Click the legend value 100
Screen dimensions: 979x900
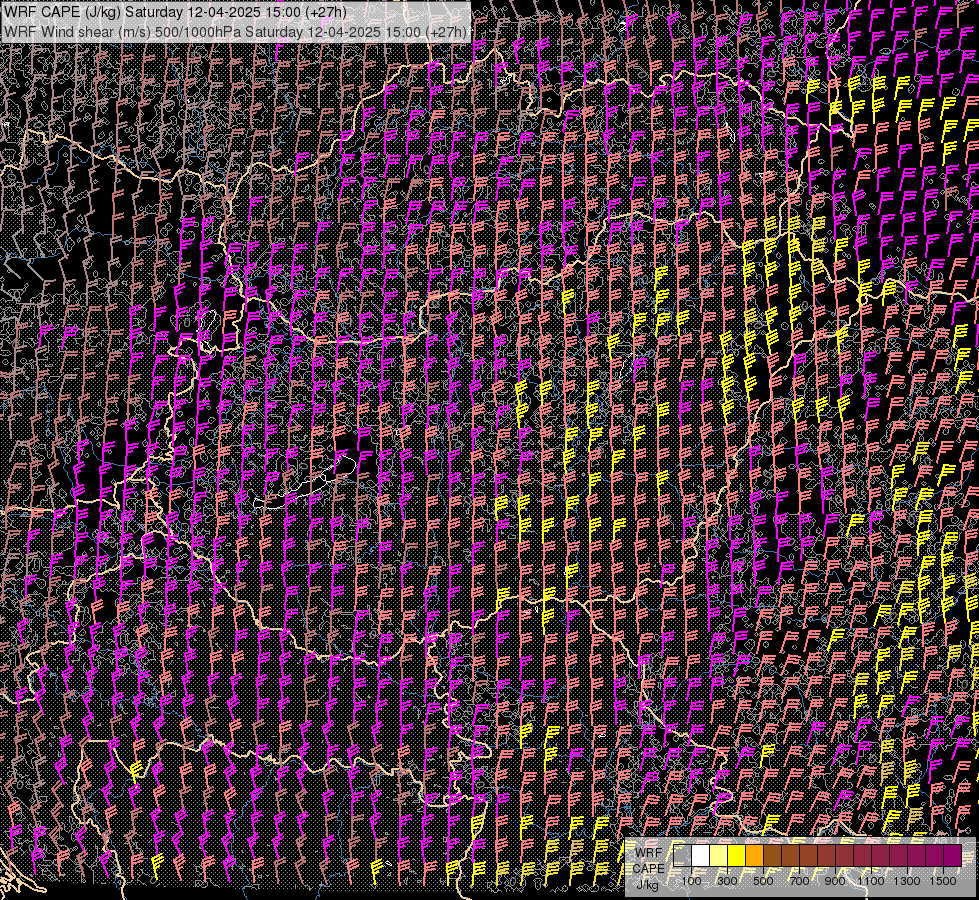692,881
